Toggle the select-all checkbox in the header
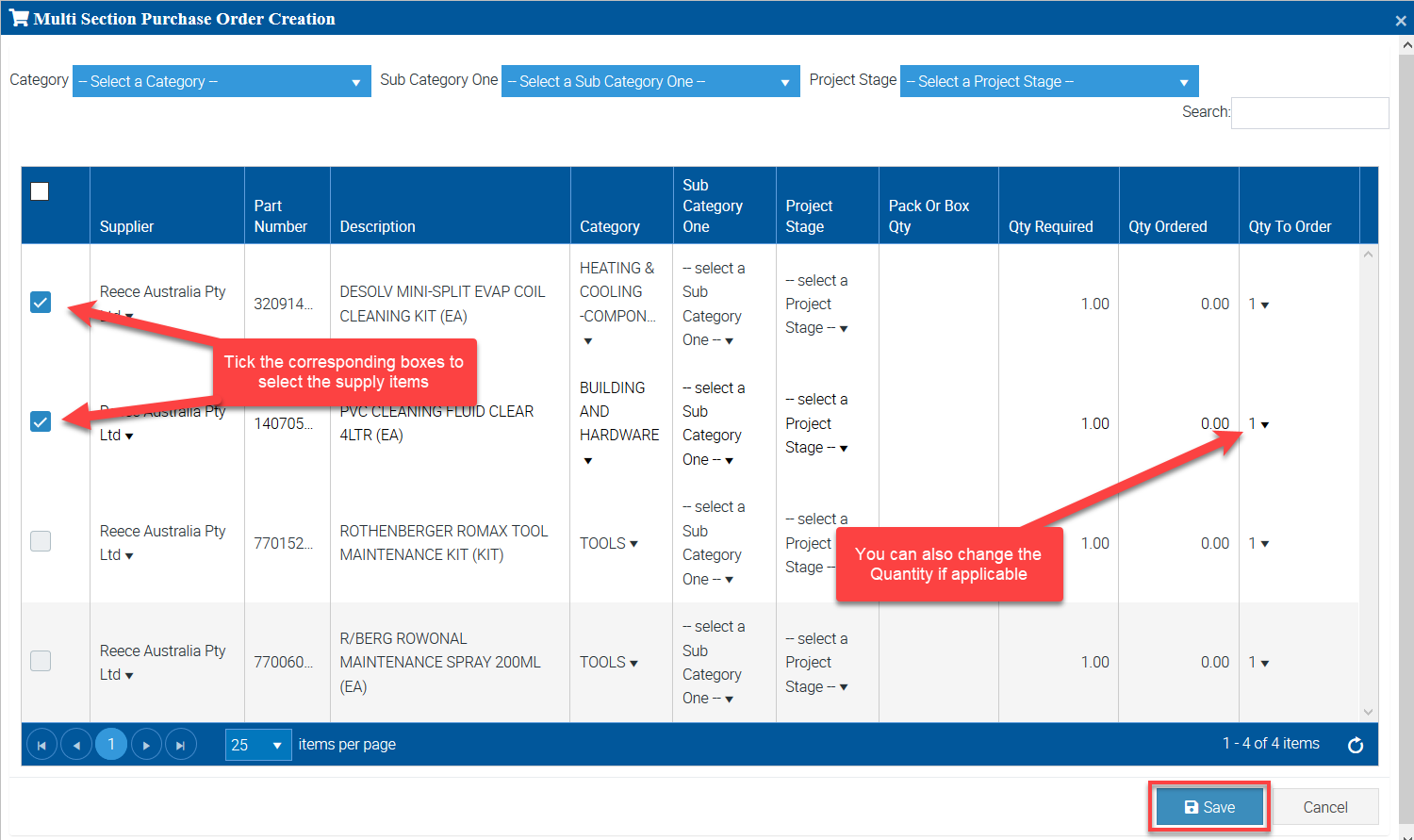 pyautogui.click(x=40, y=191)
